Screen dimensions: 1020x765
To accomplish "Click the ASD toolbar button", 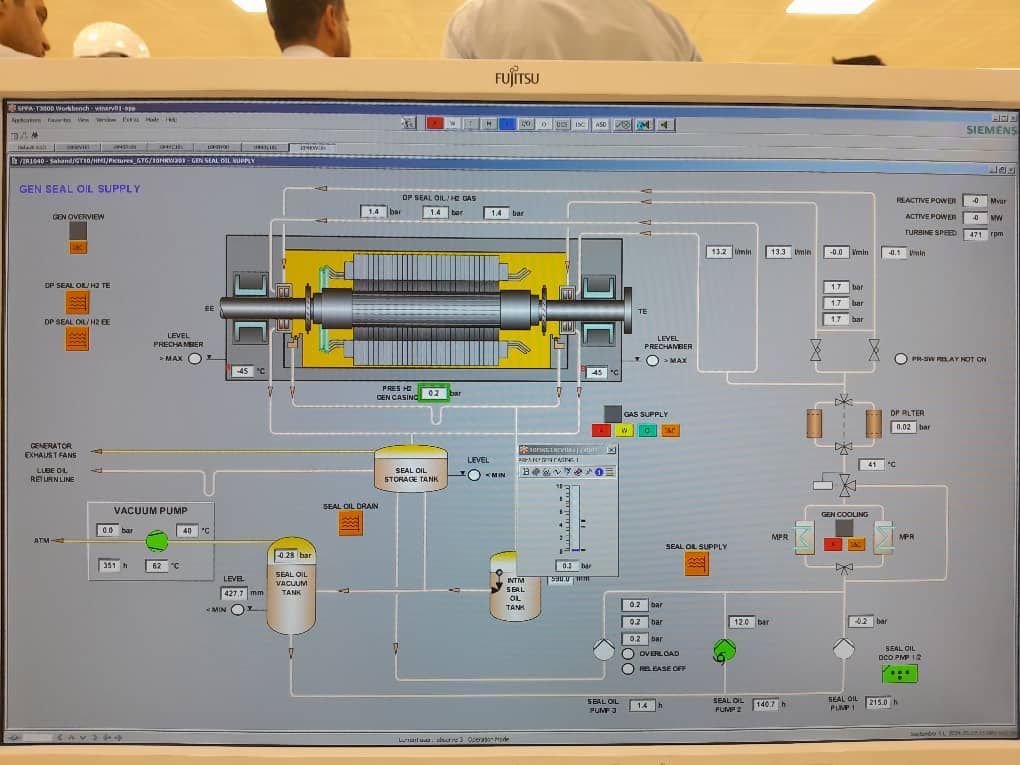I will pos(600,124).
